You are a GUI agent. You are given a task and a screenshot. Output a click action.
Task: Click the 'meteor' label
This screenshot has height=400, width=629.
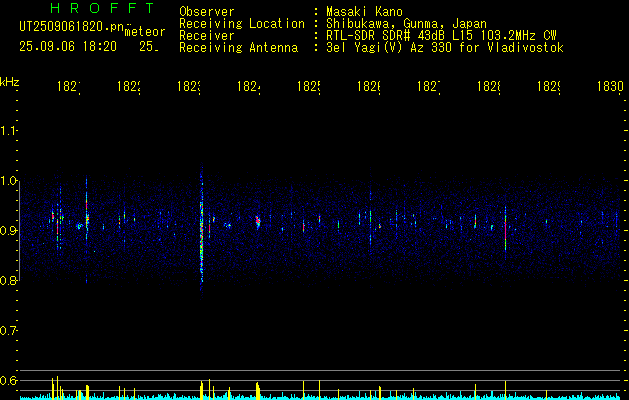[x=145, y=32]
